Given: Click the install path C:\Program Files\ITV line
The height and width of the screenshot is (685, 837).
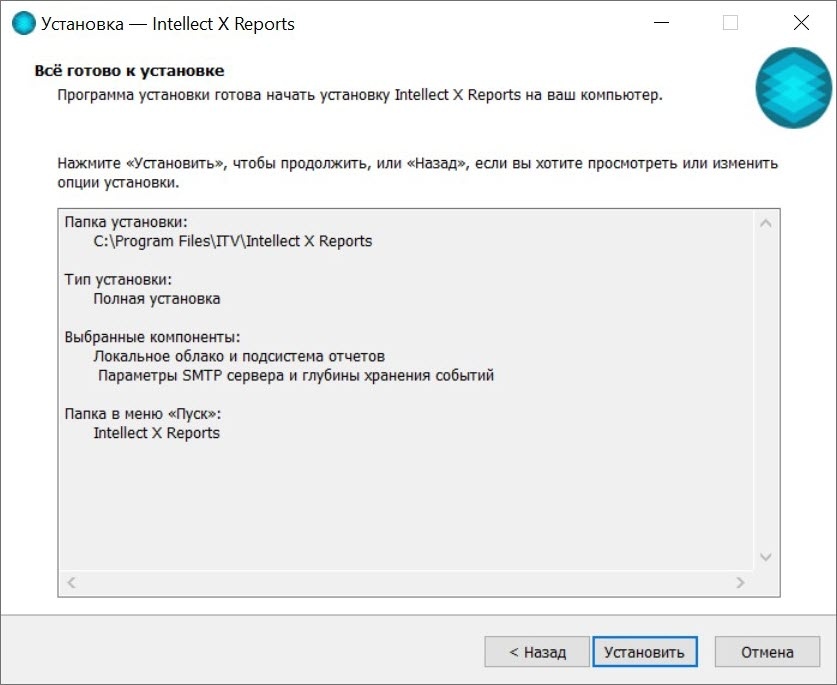Looking at the screenshot, I should [232, 241].
